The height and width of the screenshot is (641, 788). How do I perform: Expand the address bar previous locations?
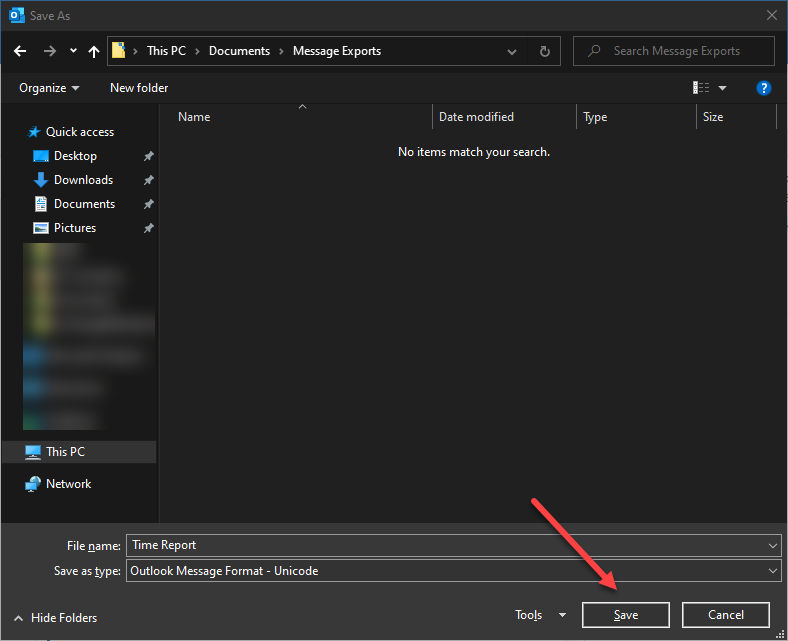point(512,51)
